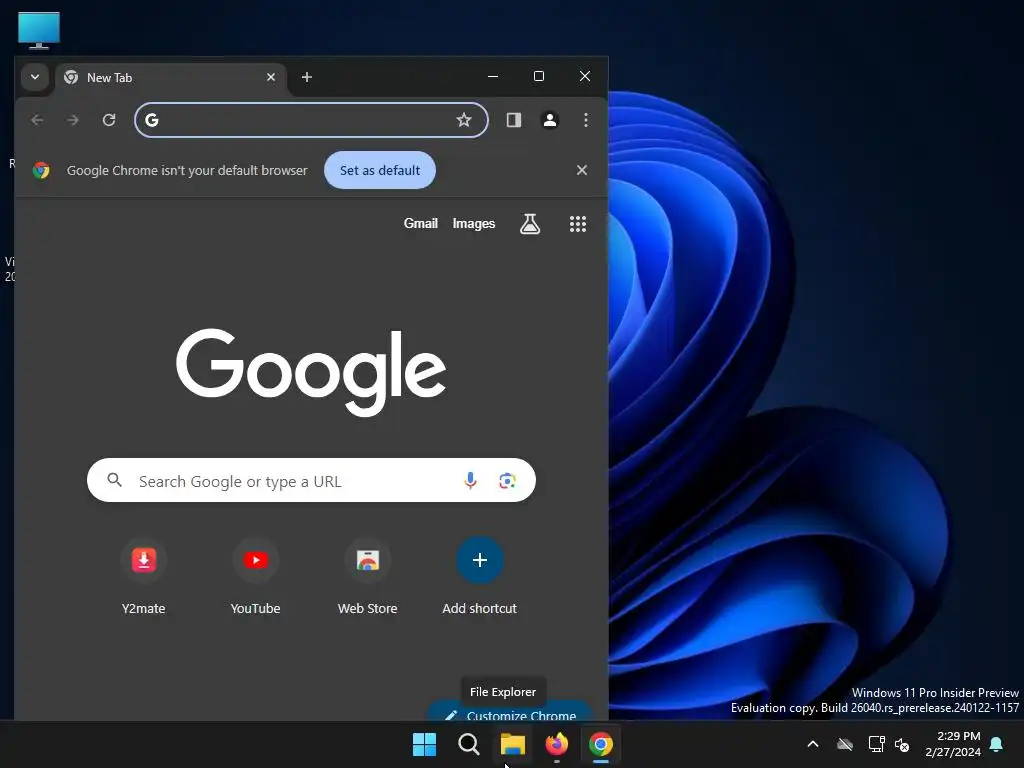Select the This PC desktop icon
This screenshot has width=1024, height=768.
tap(39, 30)
